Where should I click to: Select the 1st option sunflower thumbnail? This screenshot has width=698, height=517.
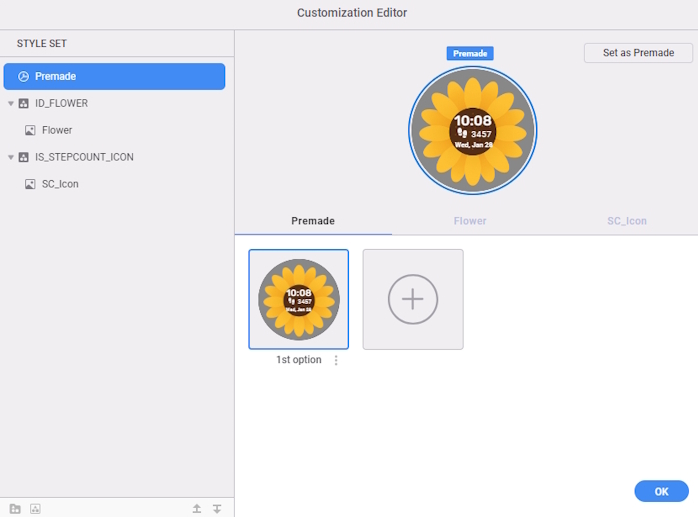click(x=299, y=299)
